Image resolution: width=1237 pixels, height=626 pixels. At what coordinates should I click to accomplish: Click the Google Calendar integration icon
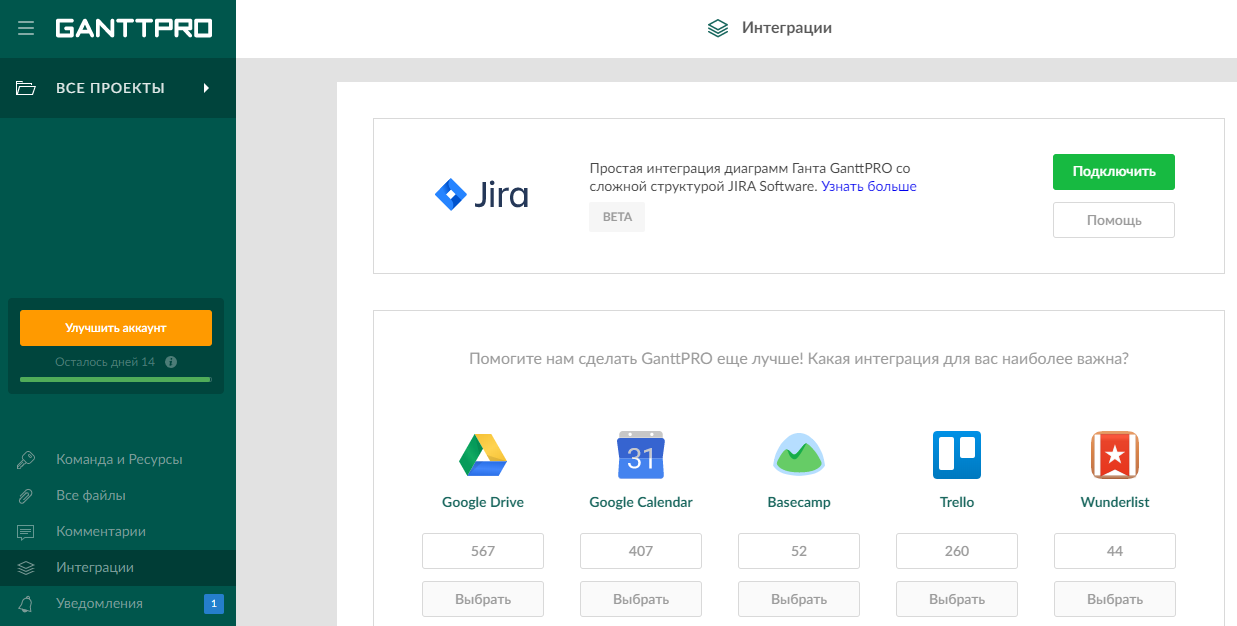[x=641, y=455]
